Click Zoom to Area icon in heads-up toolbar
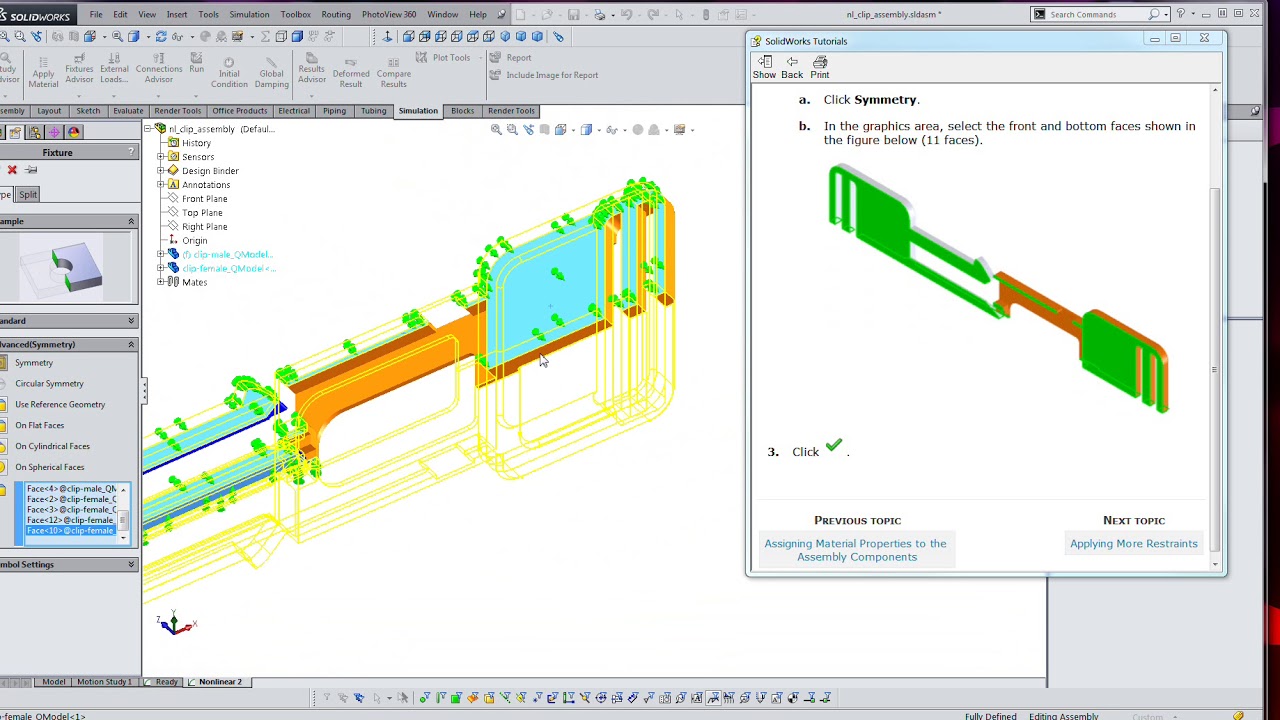This screenshot has width=1280, height=720. [x=512, y=130]
